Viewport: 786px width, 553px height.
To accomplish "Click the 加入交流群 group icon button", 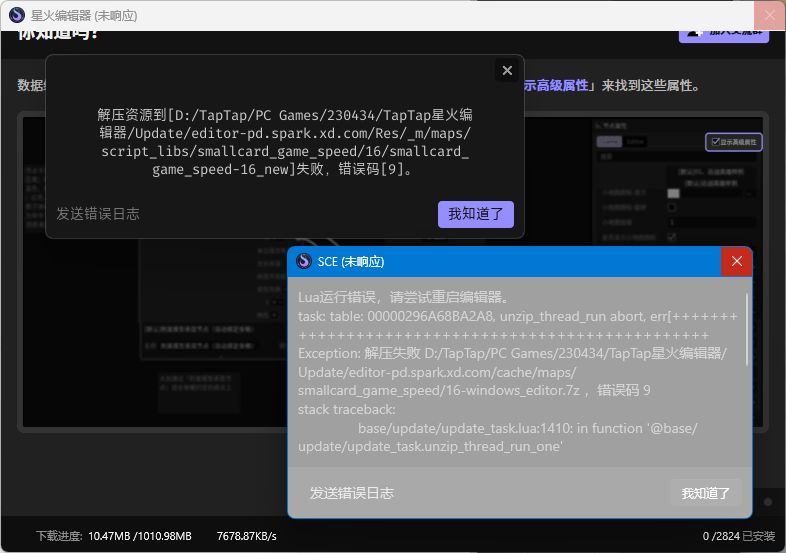I will click(724, 33).
